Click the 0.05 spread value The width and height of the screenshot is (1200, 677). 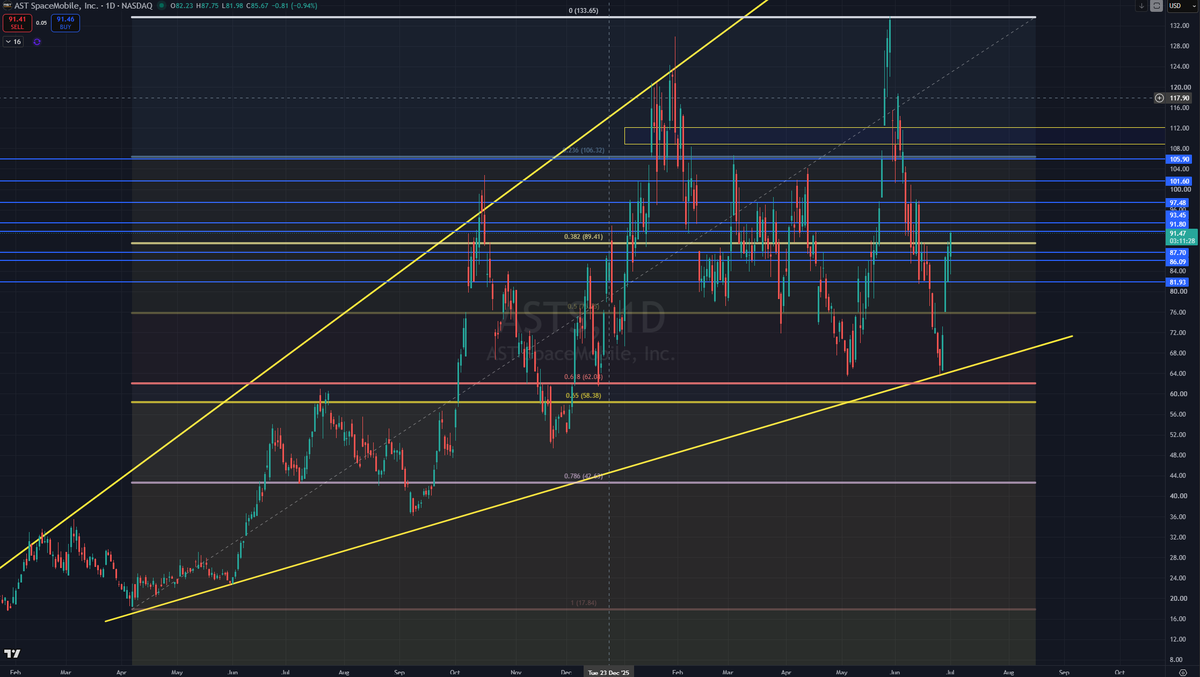pyautogui.click(x=41, y=23)
